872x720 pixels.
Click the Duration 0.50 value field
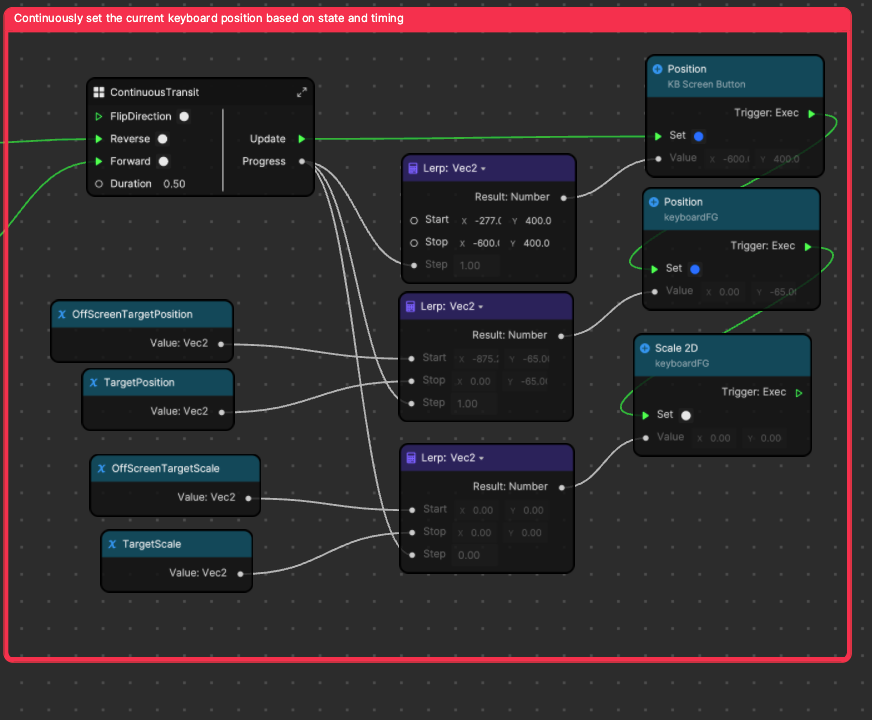point(174,184)
